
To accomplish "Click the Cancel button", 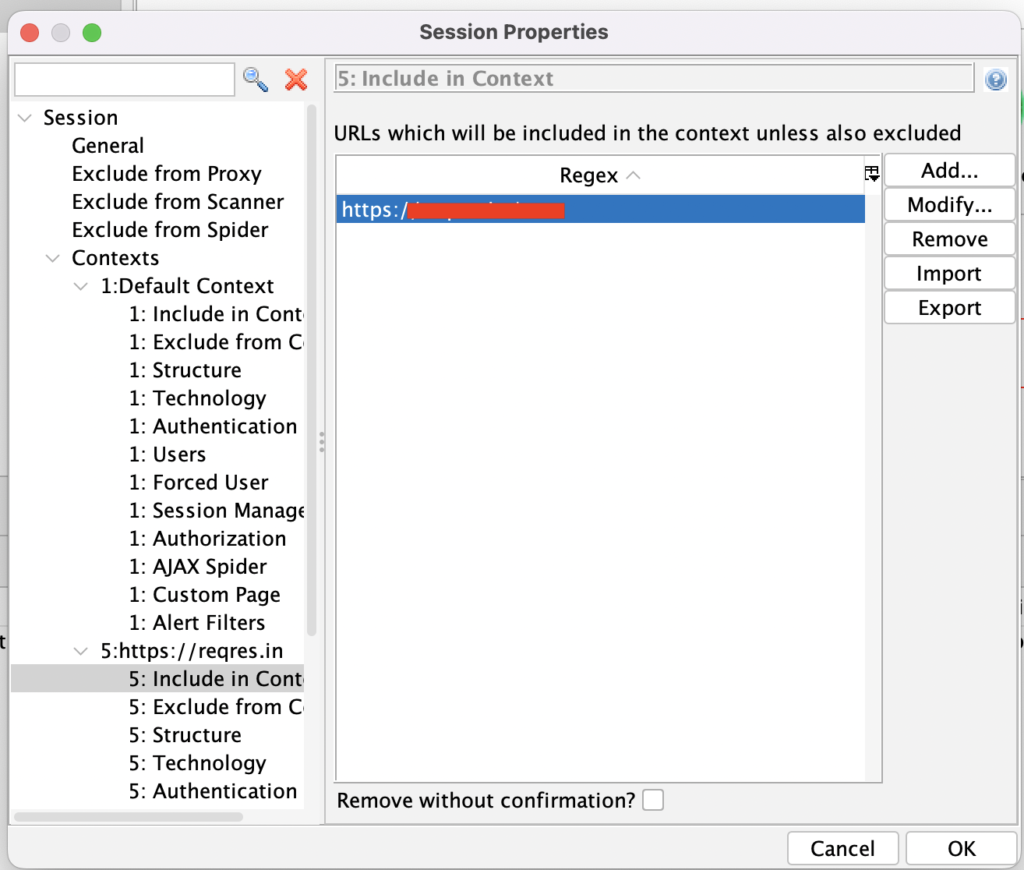I will pyautogui.click(x=842, y=848).
